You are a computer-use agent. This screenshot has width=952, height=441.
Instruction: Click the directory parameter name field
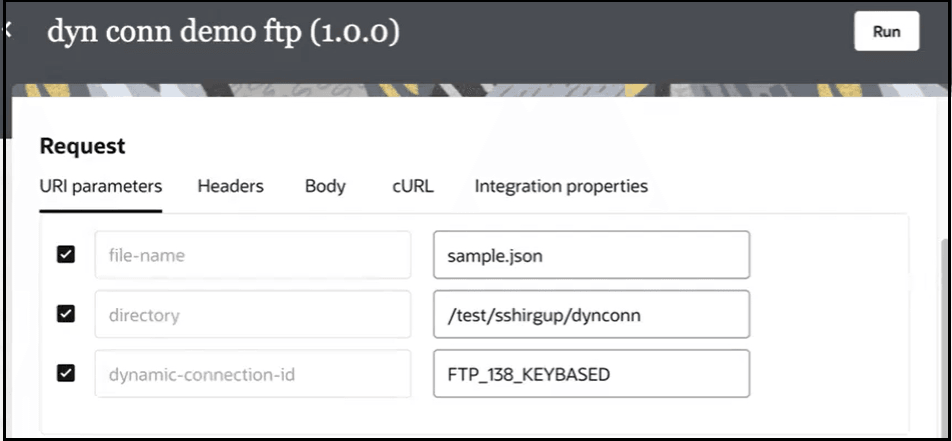tap(253, 314)
